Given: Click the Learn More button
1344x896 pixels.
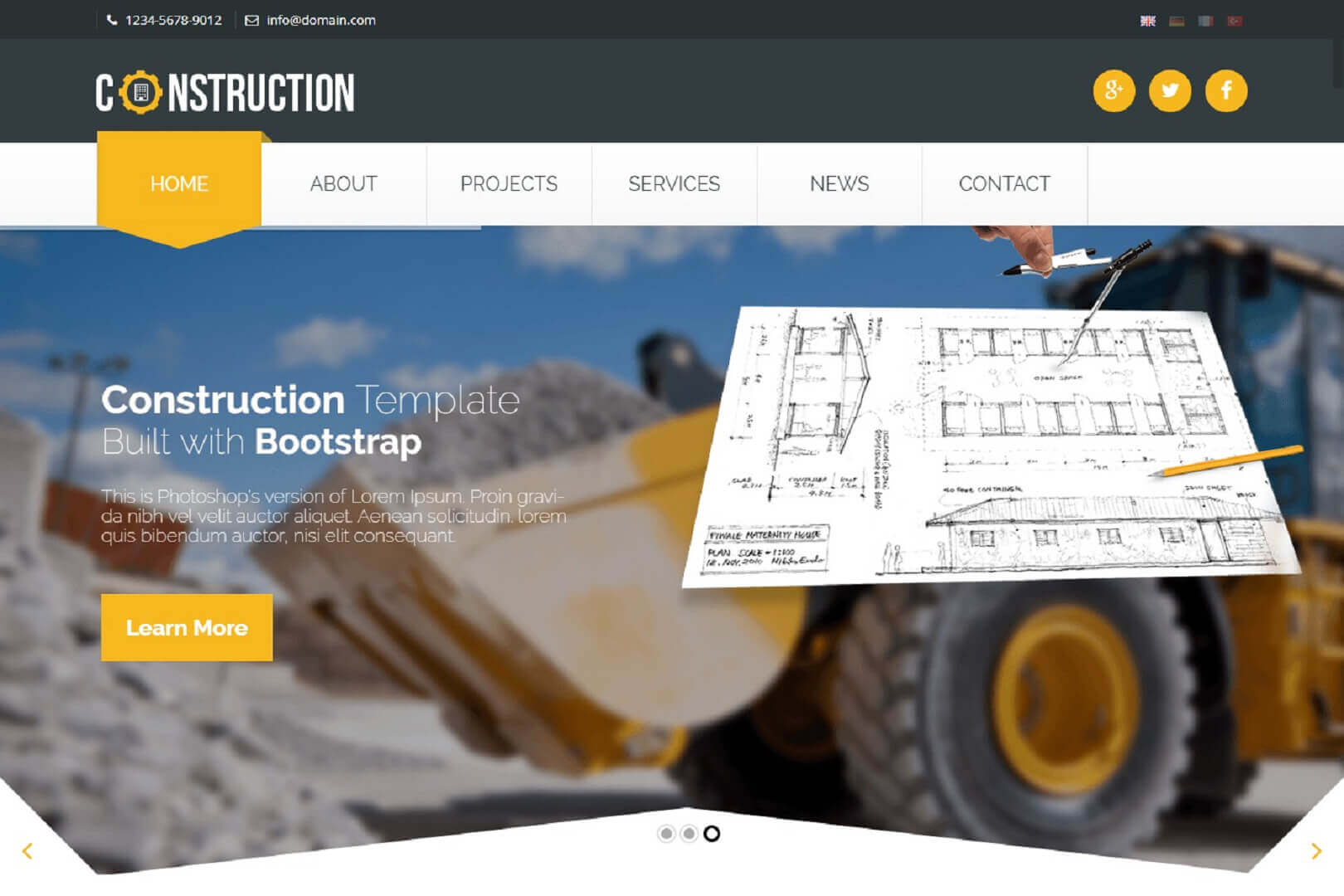Looking at the screenshot, I should tap(187, 627).
